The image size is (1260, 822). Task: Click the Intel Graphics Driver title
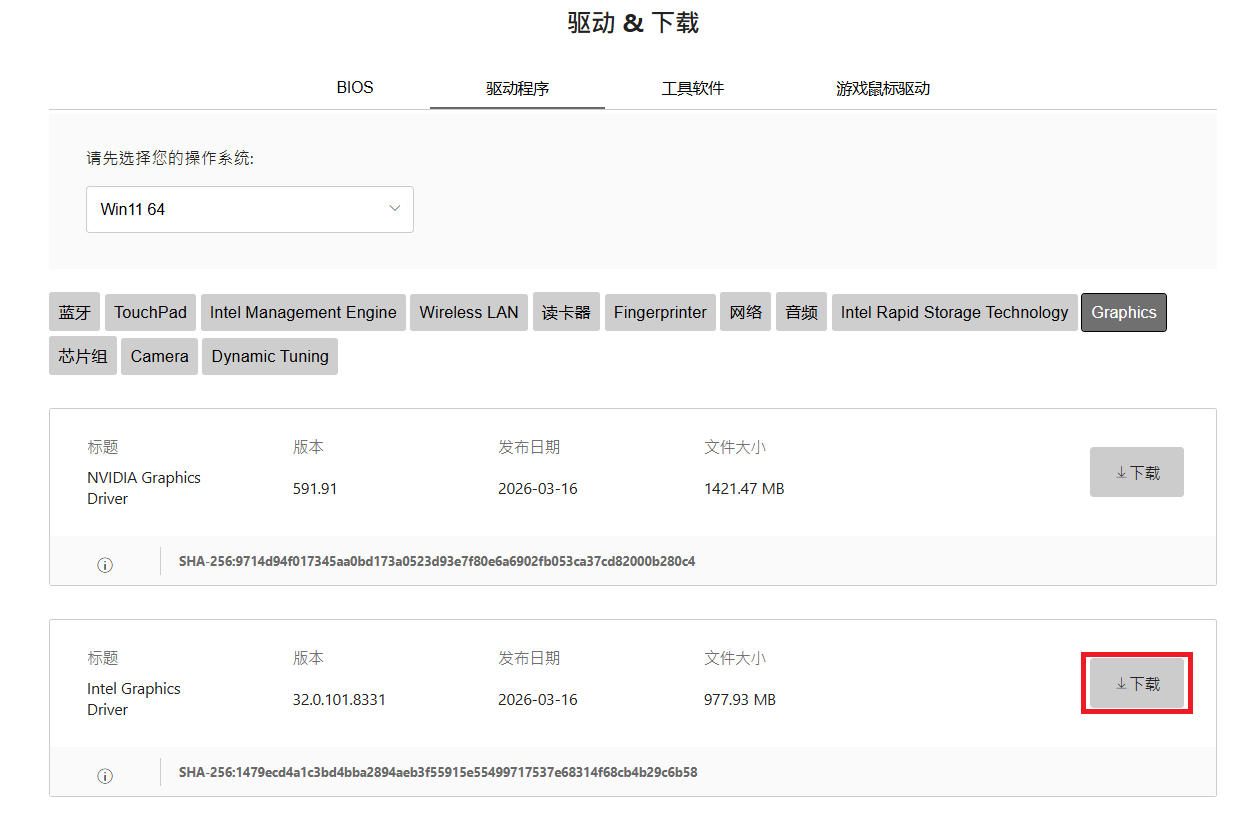(x=134, y=699)
